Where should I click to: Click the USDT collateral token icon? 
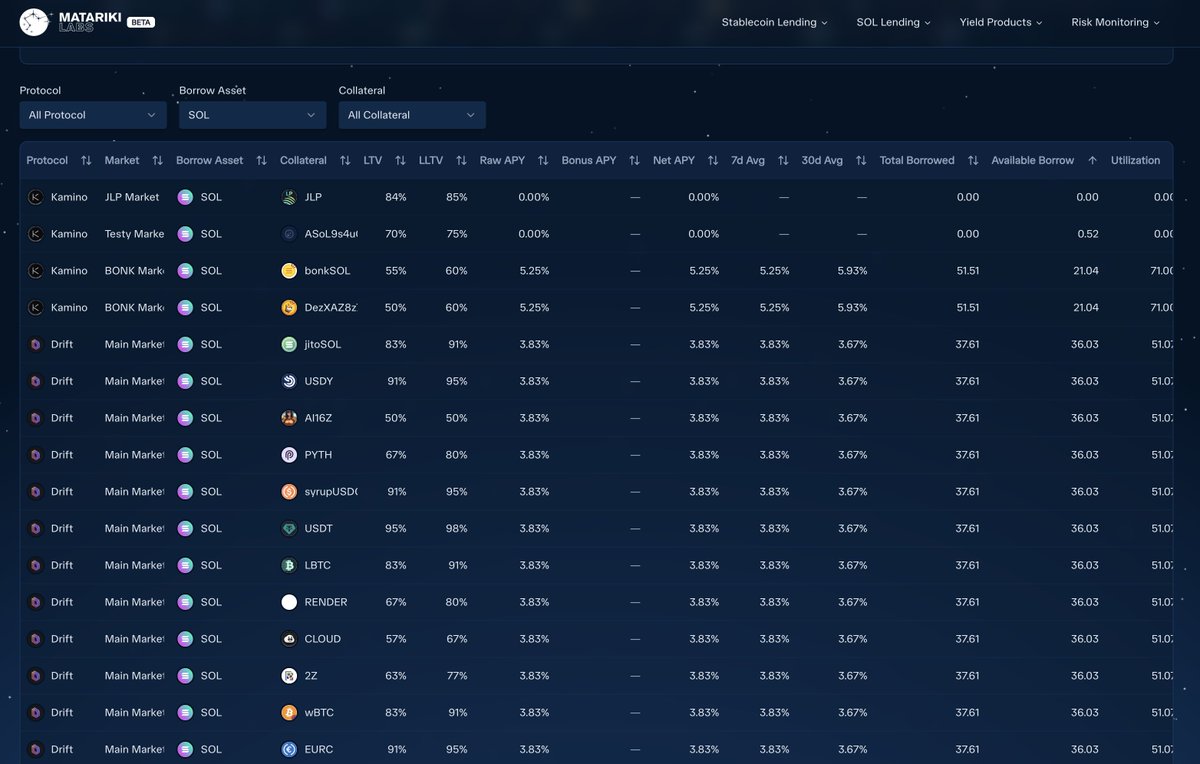pos(289,528)
